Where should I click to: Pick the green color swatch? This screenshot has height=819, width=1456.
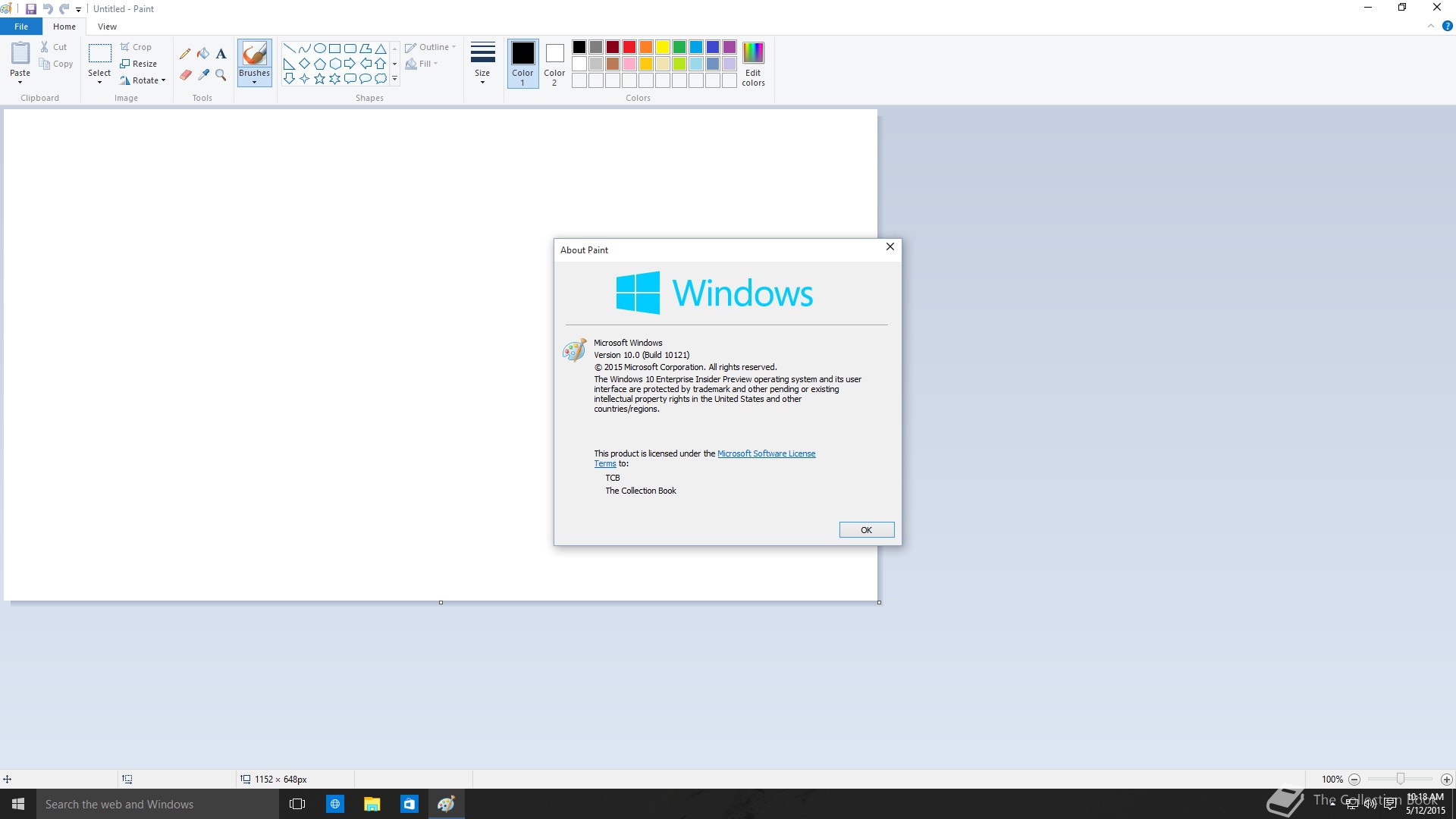[679, 47]
